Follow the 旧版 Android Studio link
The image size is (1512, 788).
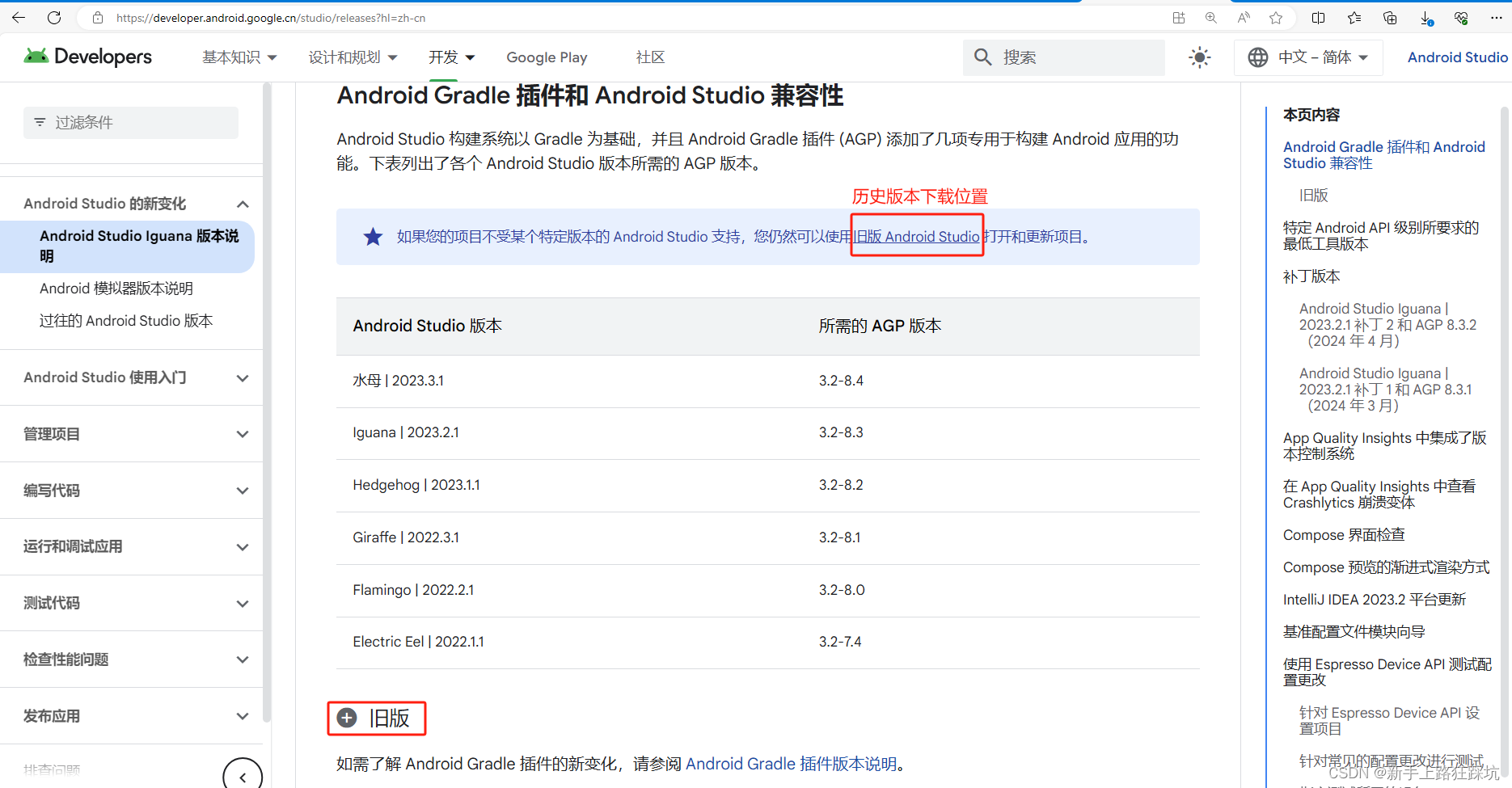click(917, 237)
